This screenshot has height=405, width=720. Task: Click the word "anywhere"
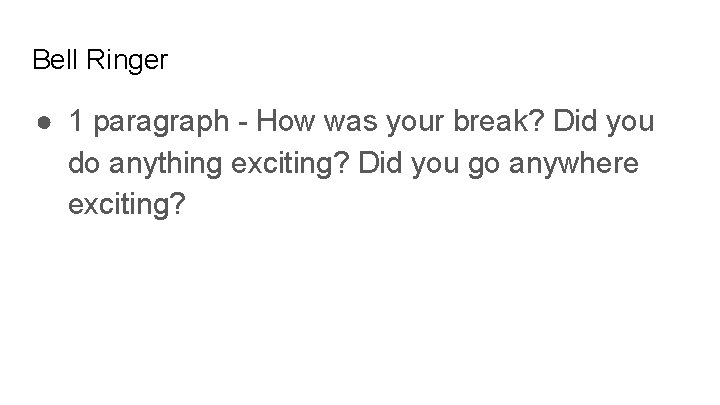click(x=574, y=164)
